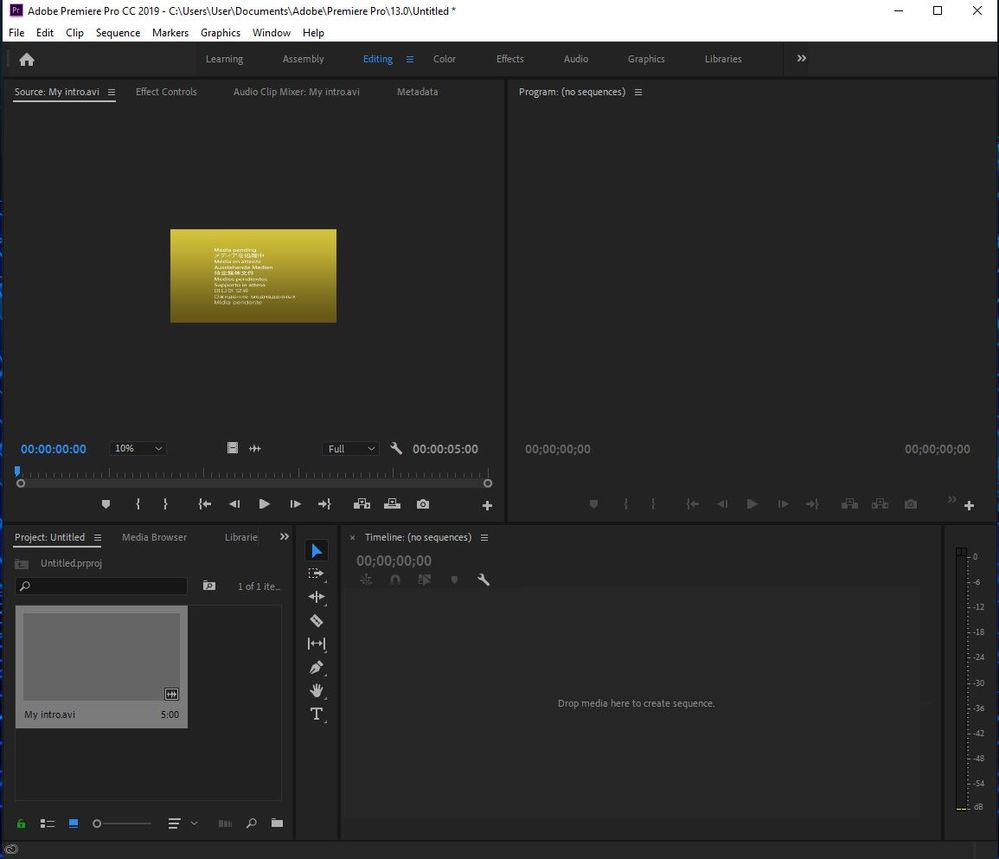Play the source clip
The height and width of the screenshot is (859, 999).
[x=264, y=505]
